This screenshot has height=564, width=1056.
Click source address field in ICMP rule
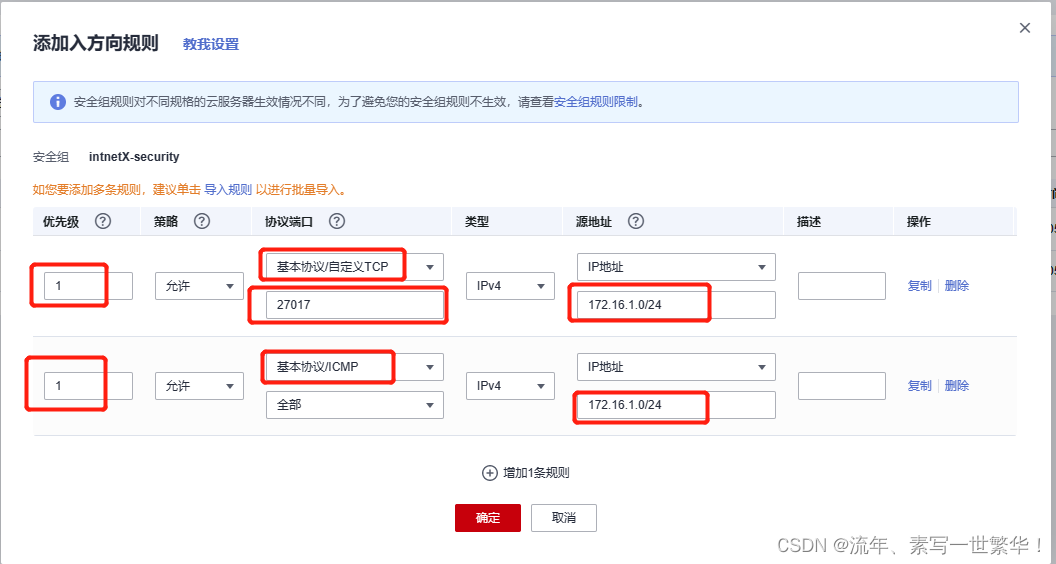point(676,405)
